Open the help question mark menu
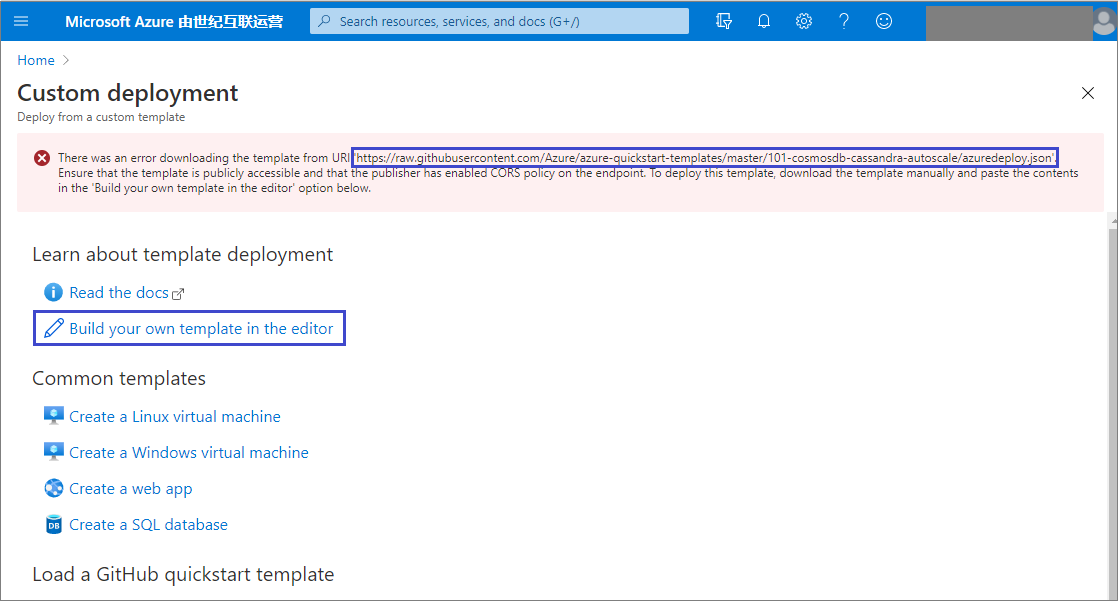 pyautogui.click(x=843, y=21)
